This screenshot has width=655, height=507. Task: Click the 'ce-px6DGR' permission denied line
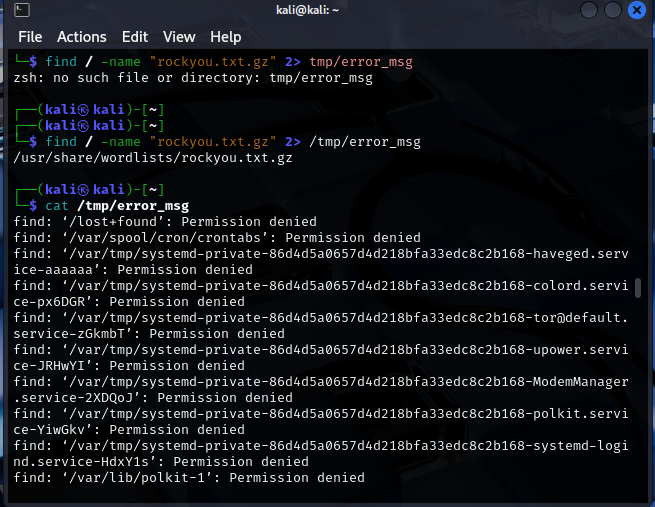click(129, 302)
